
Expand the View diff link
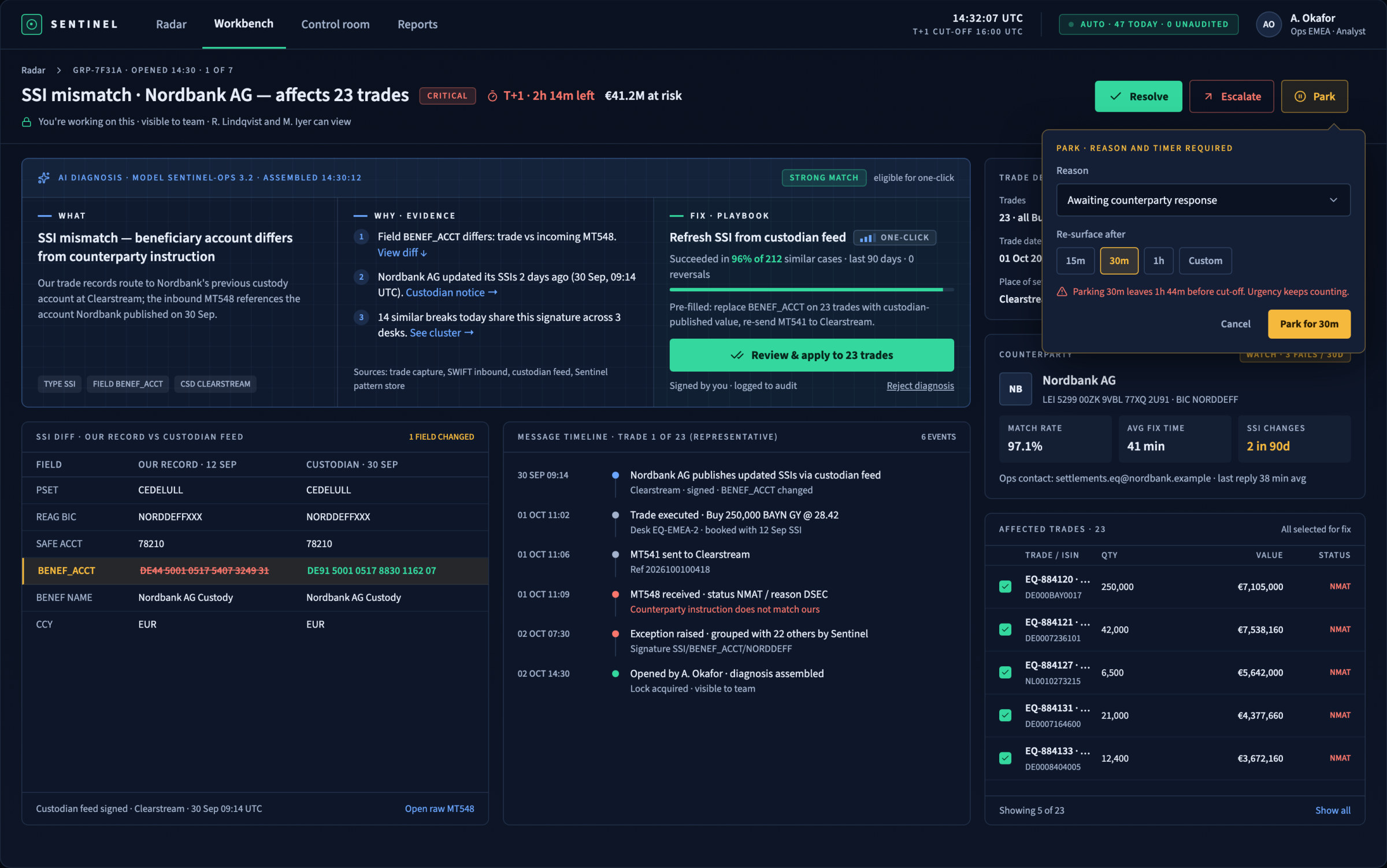pos(402,253)
